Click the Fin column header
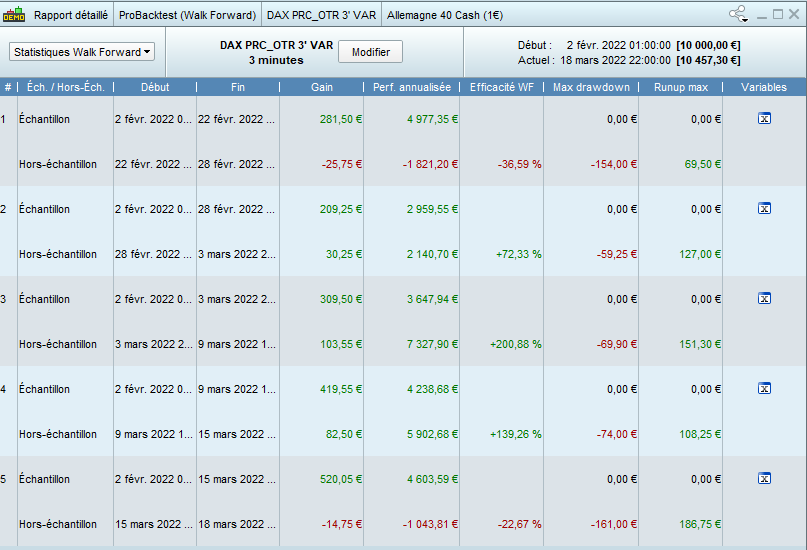 tap(238, 87)
